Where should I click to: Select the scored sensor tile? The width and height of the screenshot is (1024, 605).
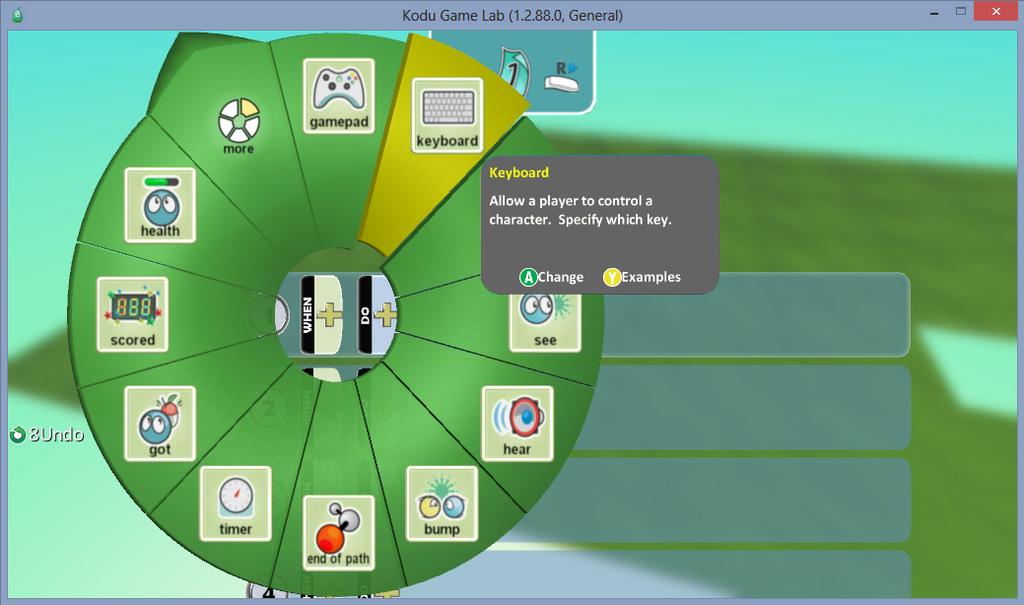tap(133, 314)
